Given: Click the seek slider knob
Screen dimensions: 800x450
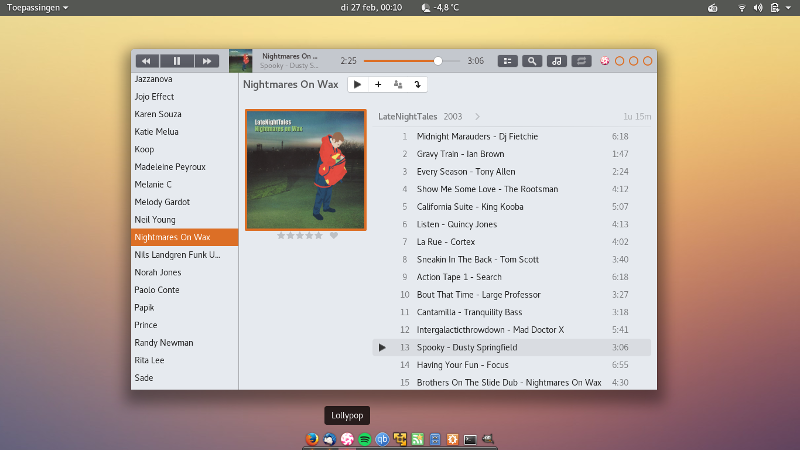Looking at the screenshot, I should (x=438, y=61).
